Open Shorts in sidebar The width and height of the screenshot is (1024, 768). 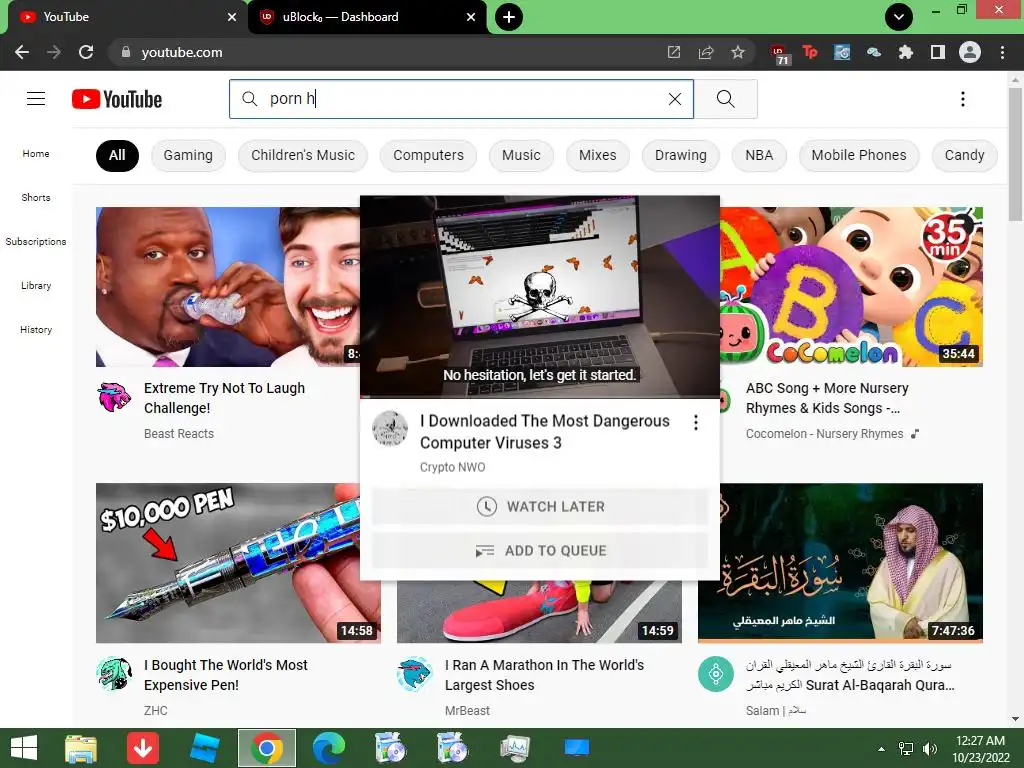pyautogui.click(x=36, y=197)
